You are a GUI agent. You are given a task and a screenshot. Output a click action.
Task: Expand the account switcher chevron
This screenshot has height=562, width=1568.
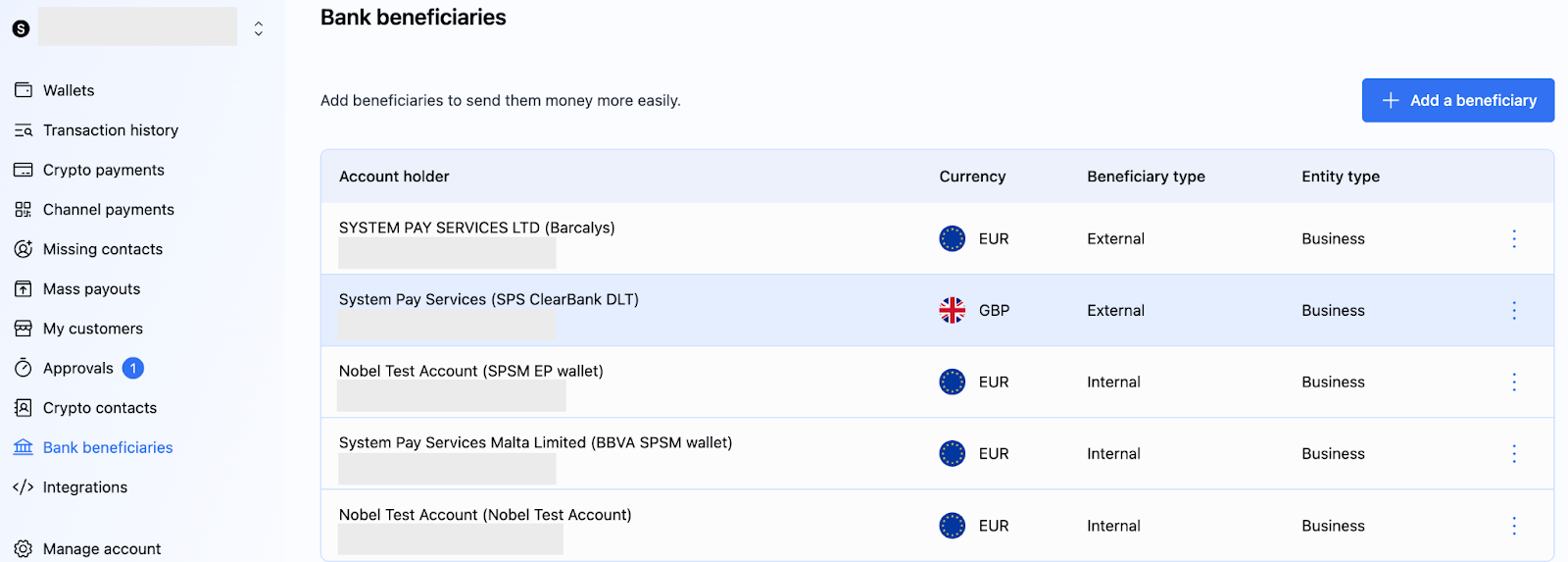tap(259, 28)
